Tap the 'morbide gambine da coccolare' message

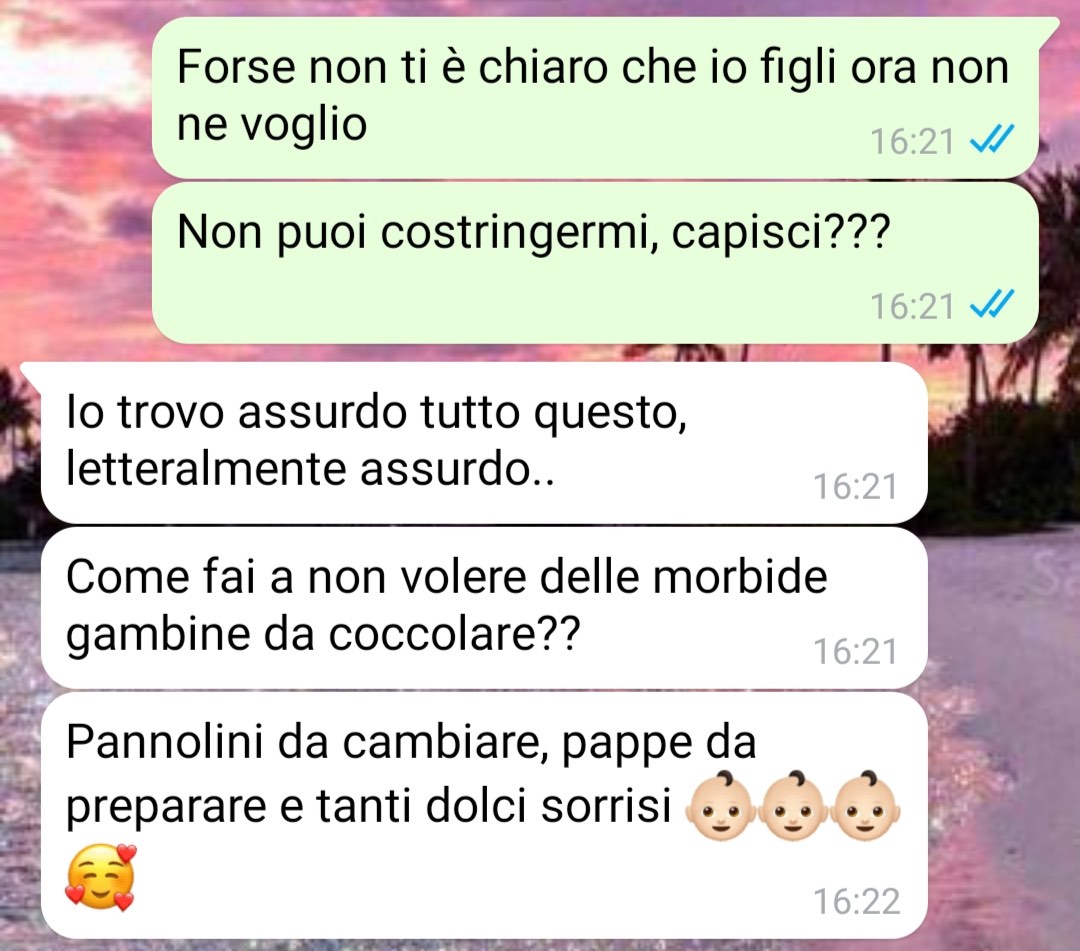(484, 608)
